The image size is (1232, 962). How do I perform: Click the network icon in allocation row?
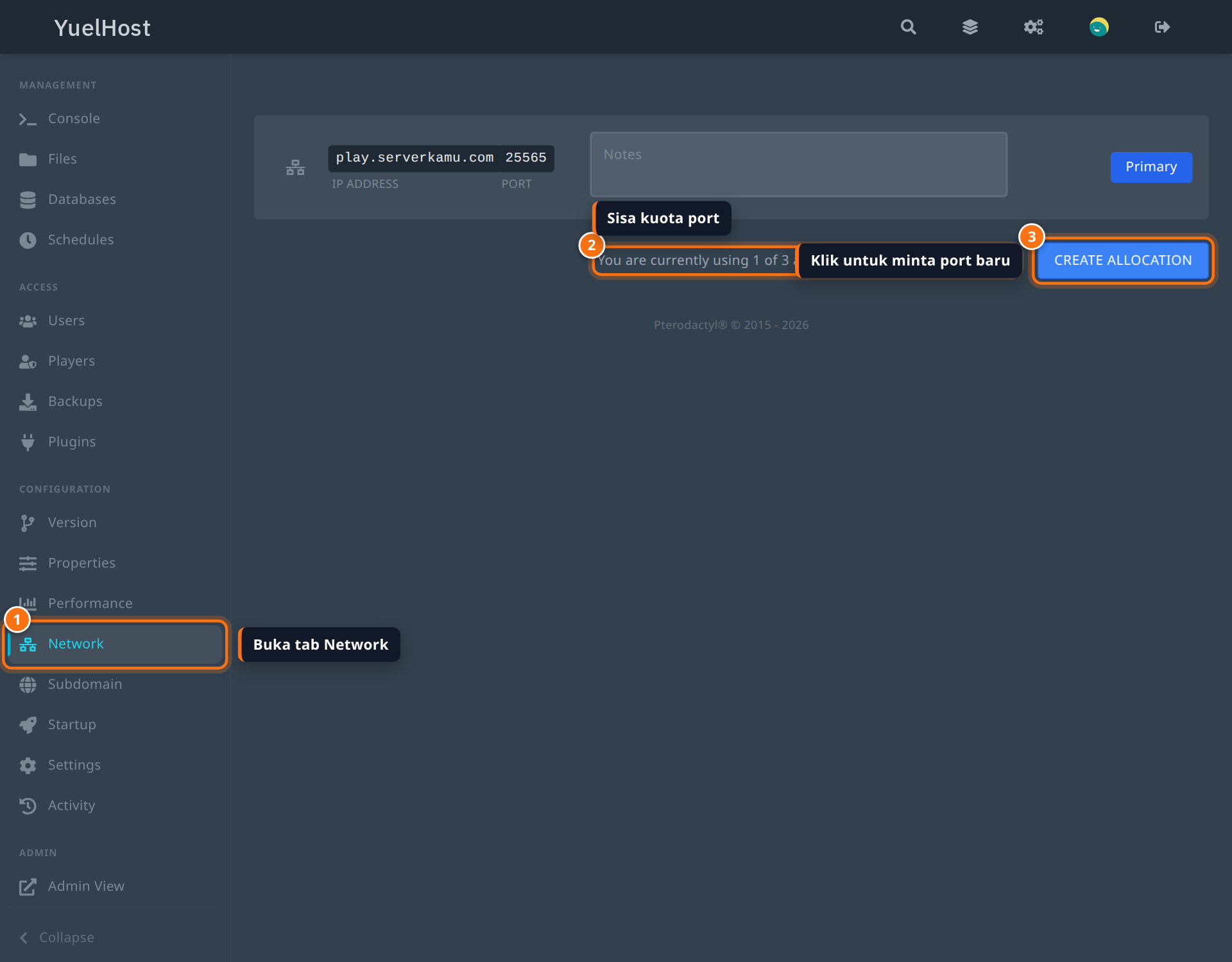[x=295, y=167]
